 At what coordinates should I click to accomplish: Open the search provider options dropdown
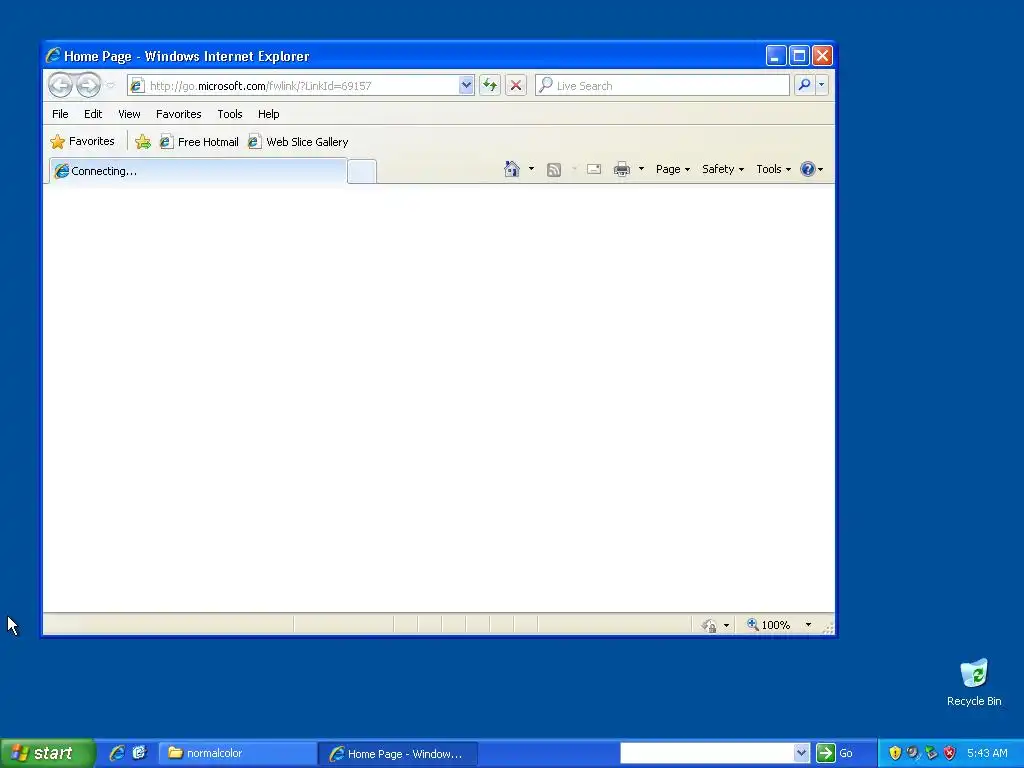(x=822, y=85)
